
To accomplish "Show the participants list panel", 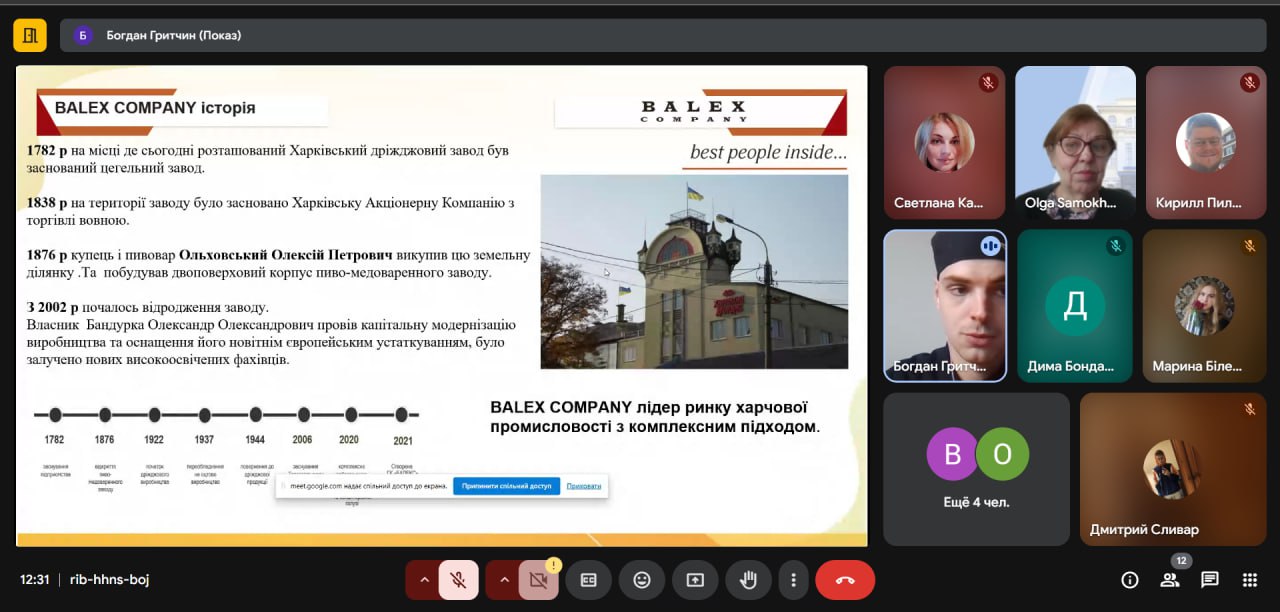I will (x=1169, y=580).
